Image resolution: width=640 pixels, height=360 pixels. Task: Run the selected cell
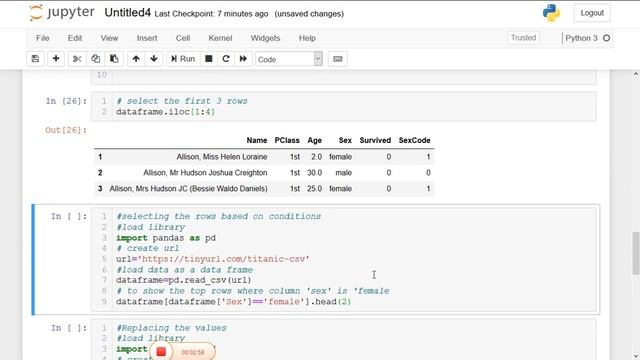point(183,59)
